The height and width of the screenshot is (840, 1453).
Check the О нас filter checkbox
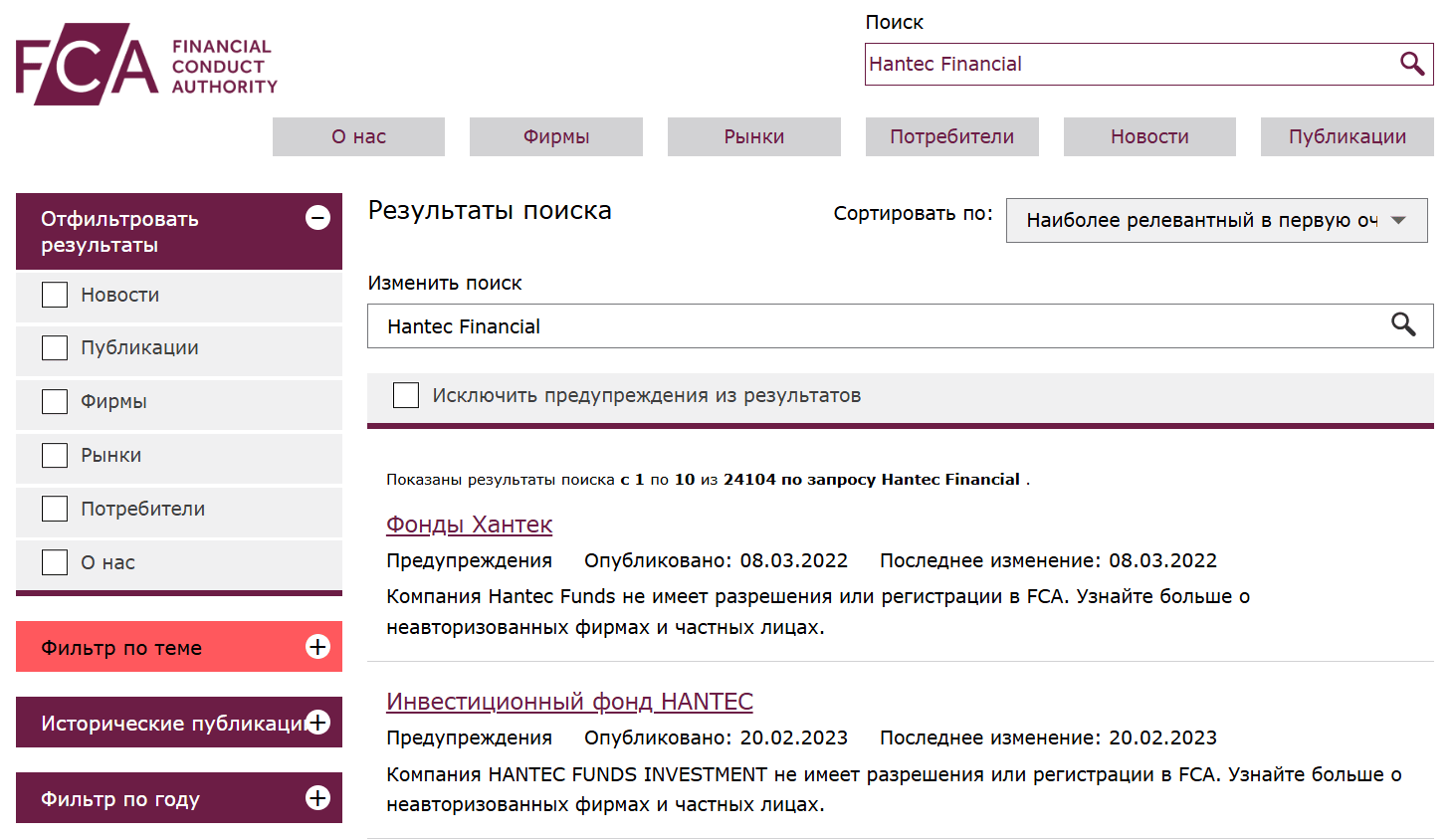[54, 561]
